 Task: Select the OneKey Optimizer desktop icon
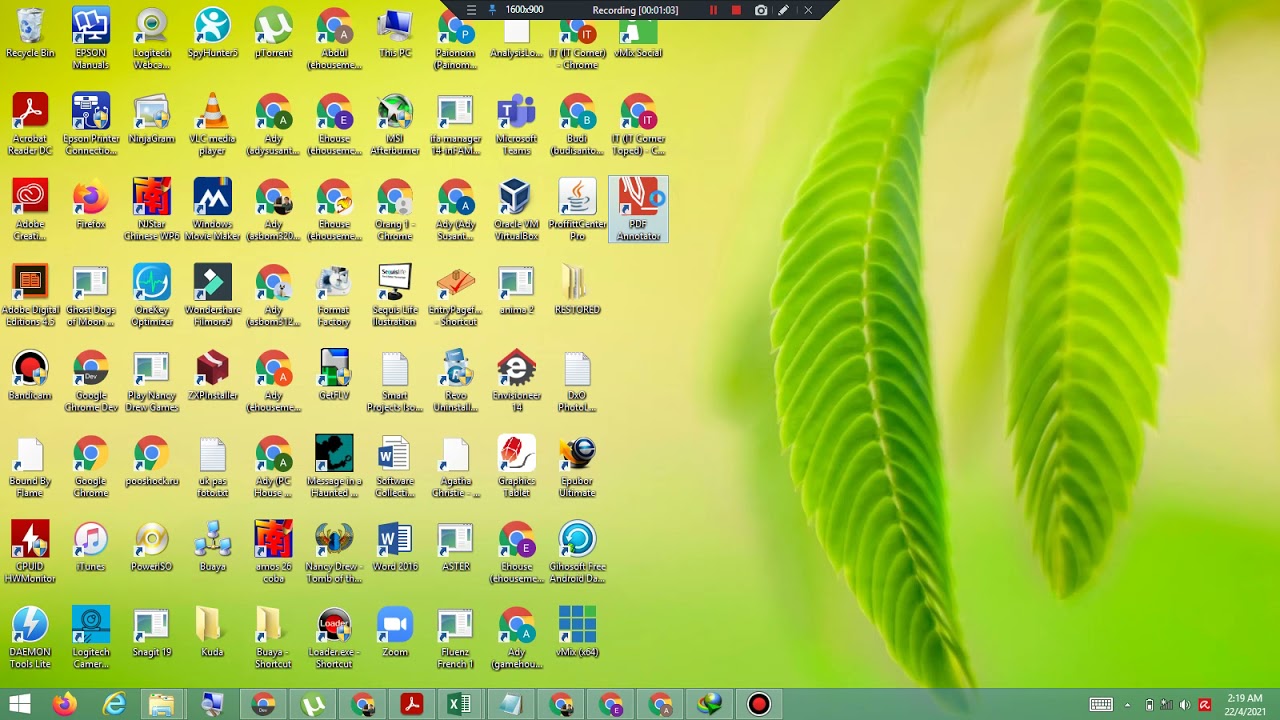click(x=152, y=296)
